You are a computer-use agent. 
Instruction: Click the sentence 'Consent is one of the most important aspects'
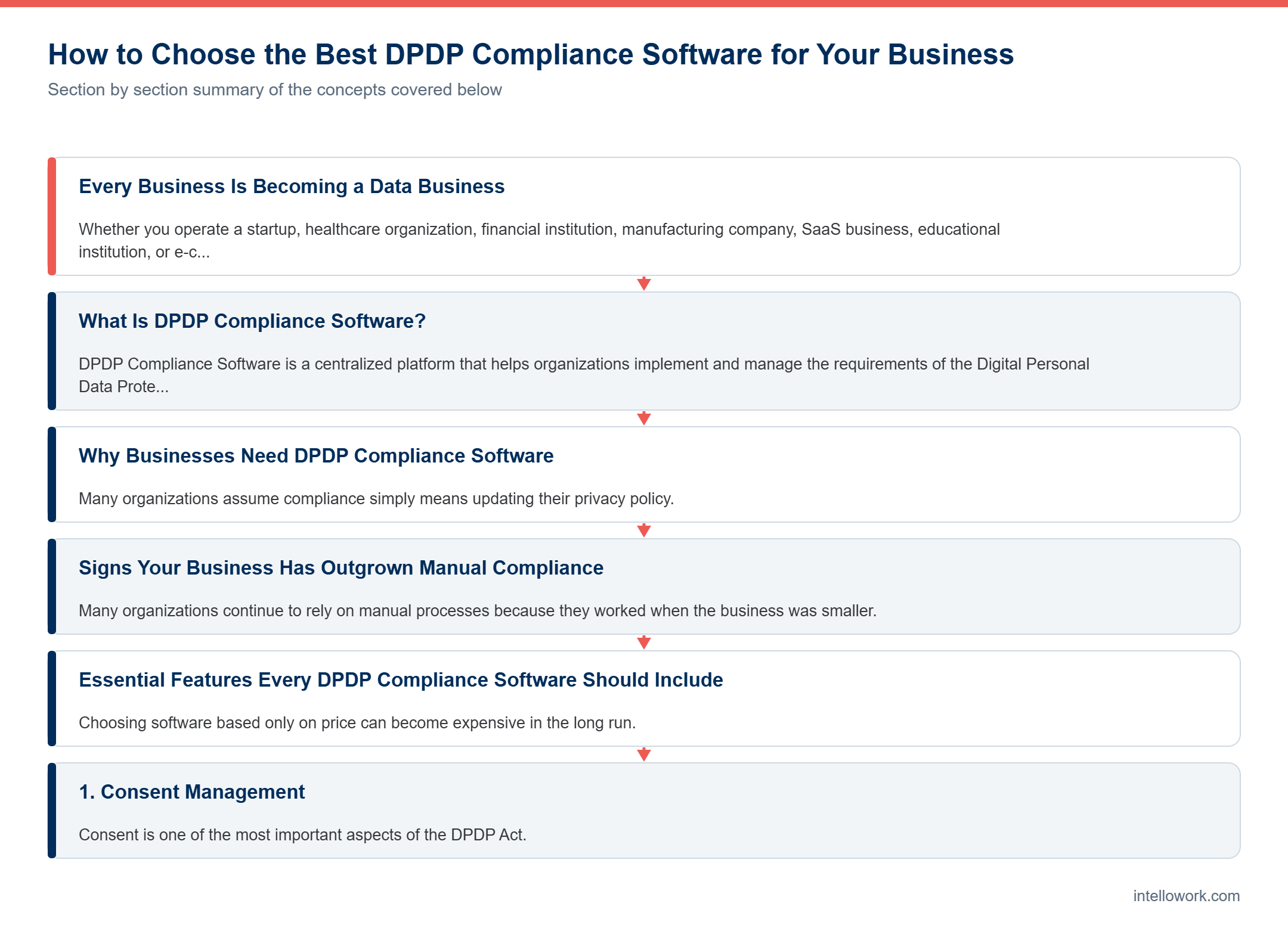[302, 834]
